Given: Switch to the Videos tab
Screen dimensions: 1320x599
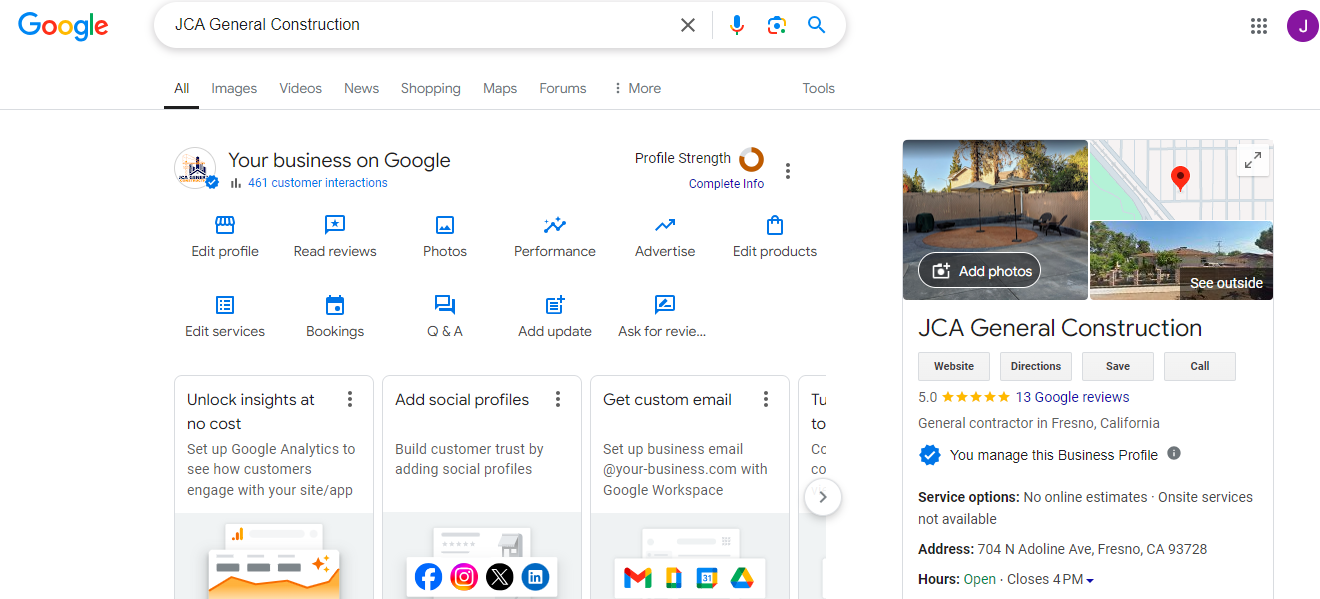Looking at the screenshot, I should [301, 88].
